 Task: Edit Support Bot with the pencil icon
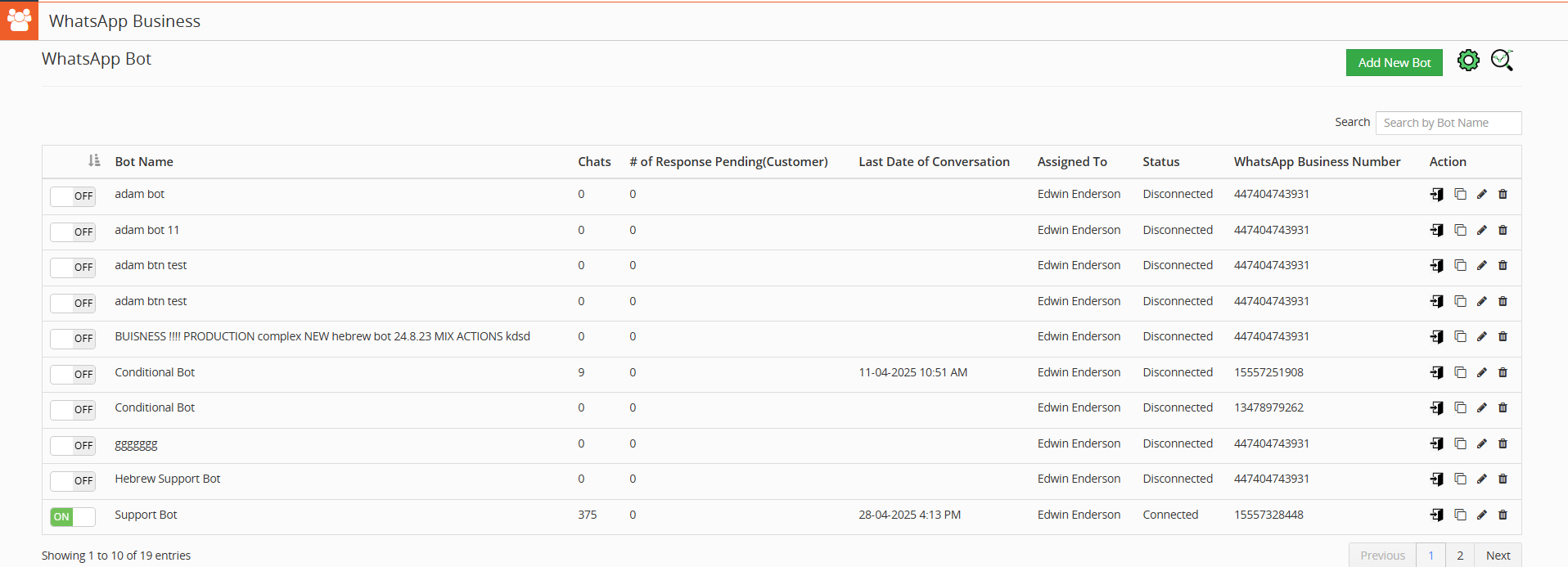1481,515
